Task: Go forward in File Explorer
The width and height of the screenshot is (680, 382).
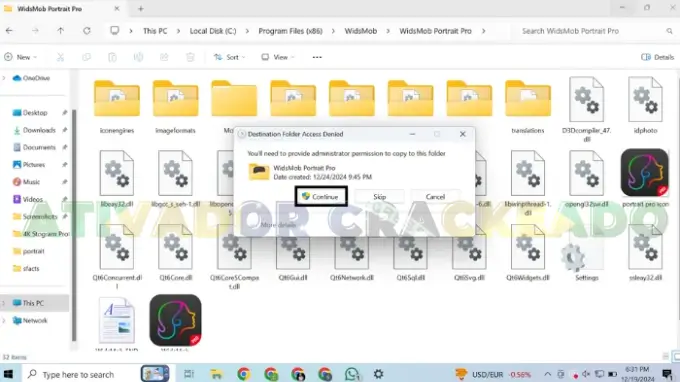Action: [x=35, y=31]
